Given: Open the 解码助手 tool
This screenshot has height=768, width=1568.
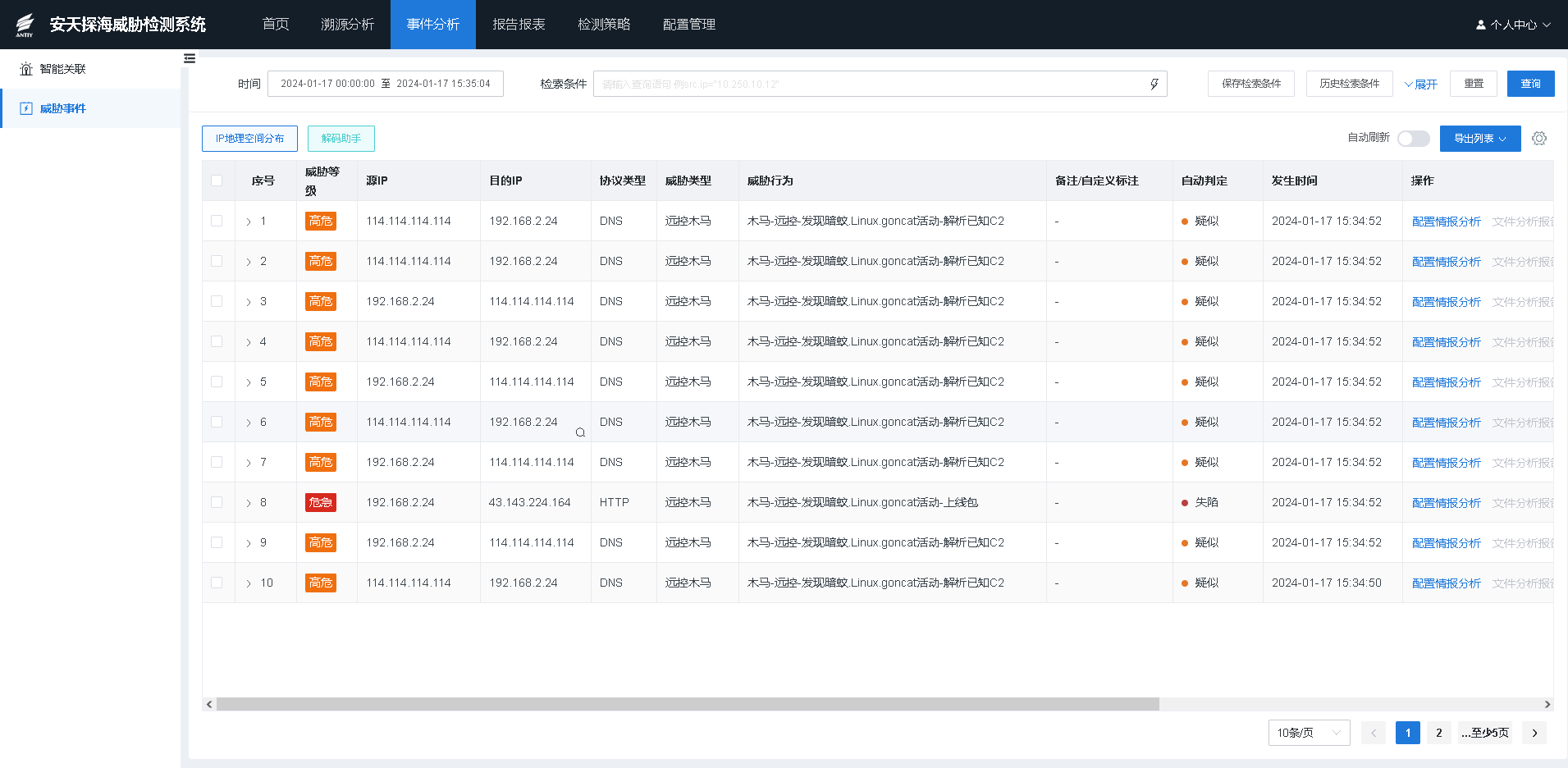Looking at the screenshot, I should pyautogui.click(x=341, y=139).
